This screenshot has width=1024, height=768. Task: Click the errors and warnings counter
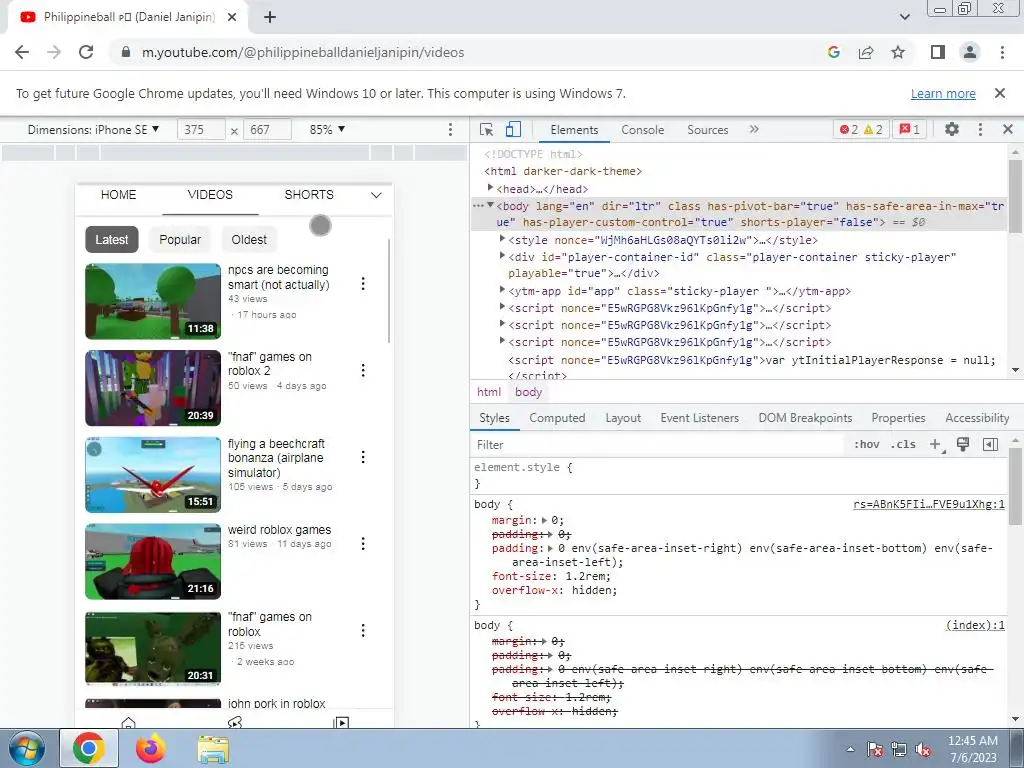(861, 129)
